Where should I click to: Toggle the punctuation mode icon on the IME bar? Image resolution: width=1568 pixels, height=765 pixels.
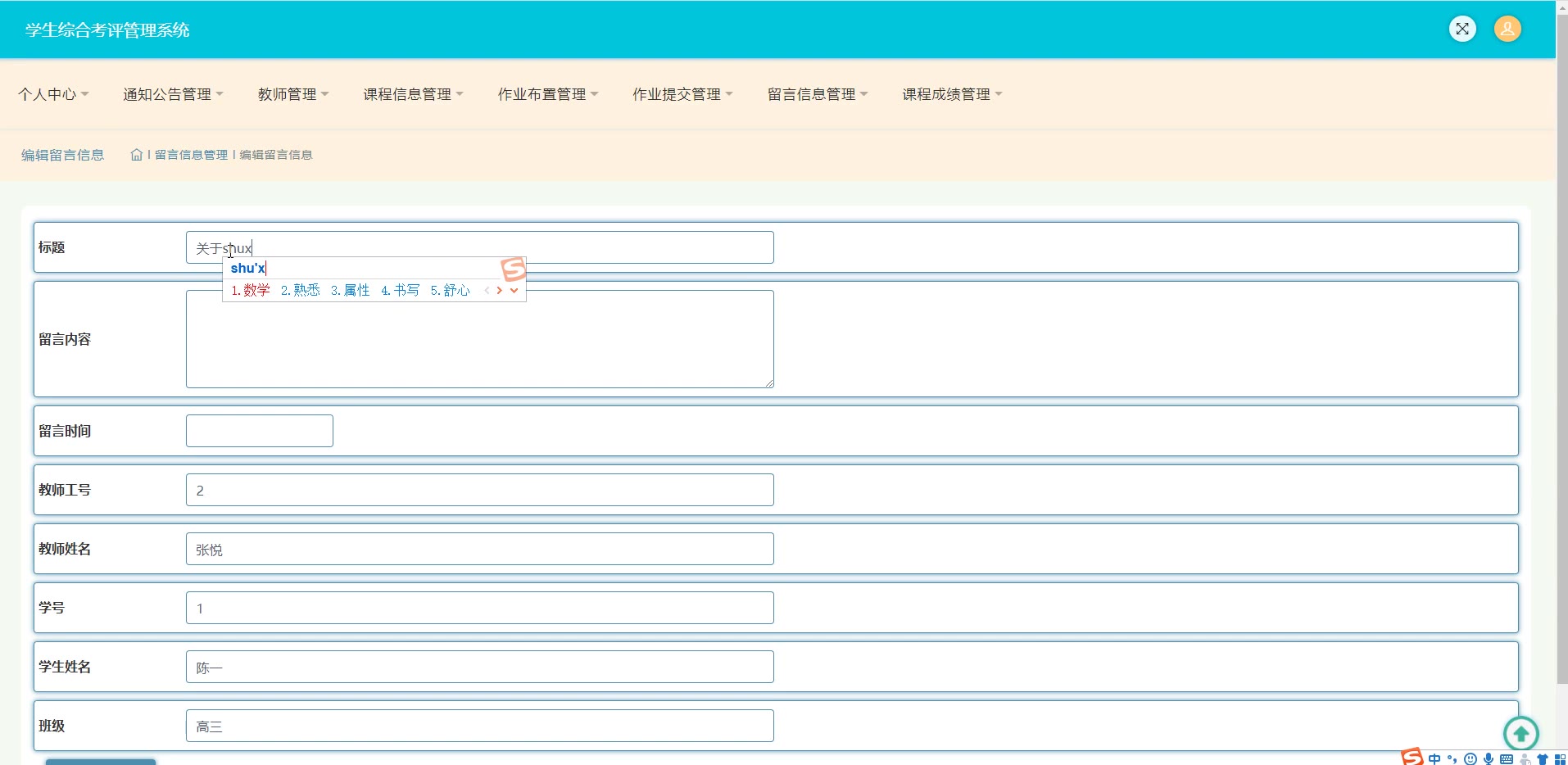(x=1452, y=759)
